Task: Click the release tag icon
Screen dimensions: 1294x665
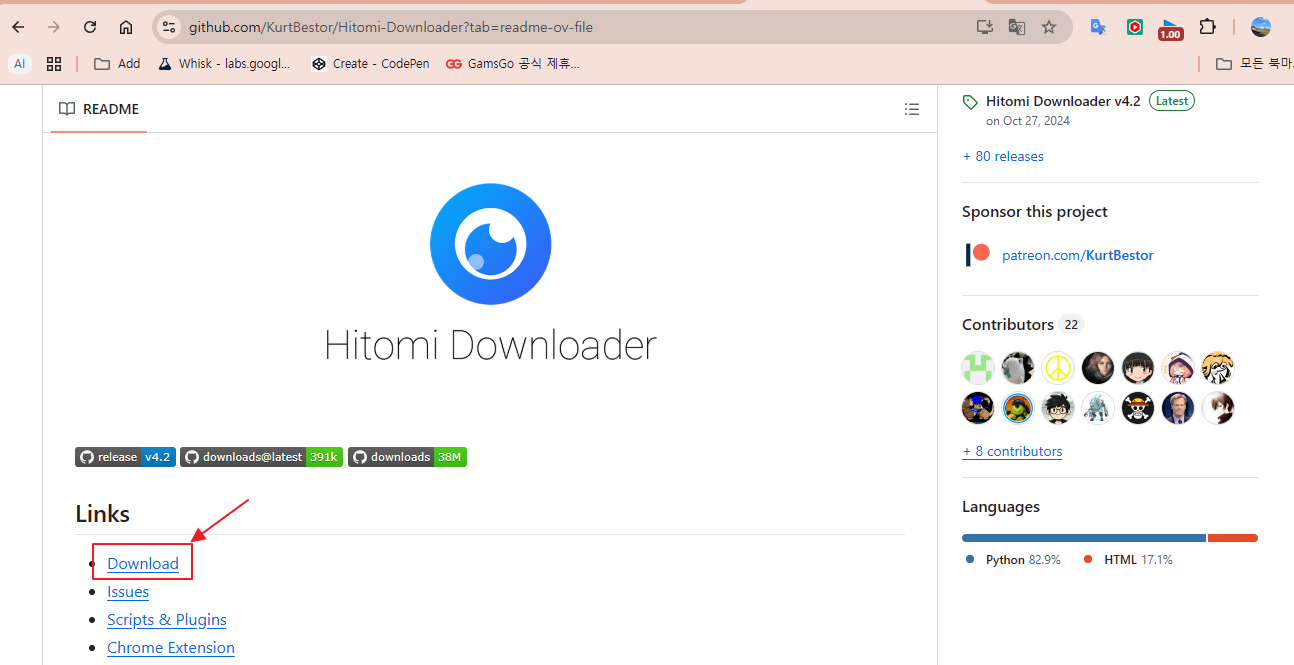Action: tap(970, 102)
